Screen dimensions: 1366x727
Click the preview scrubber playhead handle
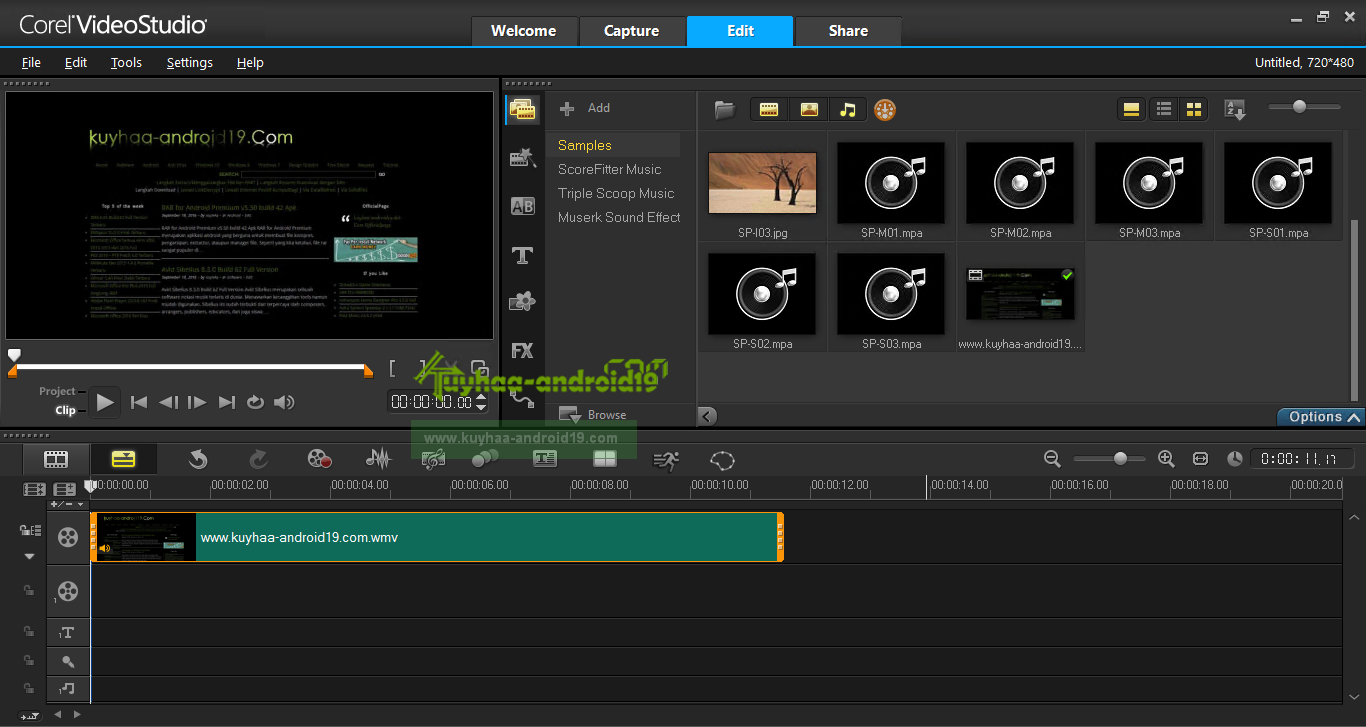(x=14, y=355)
